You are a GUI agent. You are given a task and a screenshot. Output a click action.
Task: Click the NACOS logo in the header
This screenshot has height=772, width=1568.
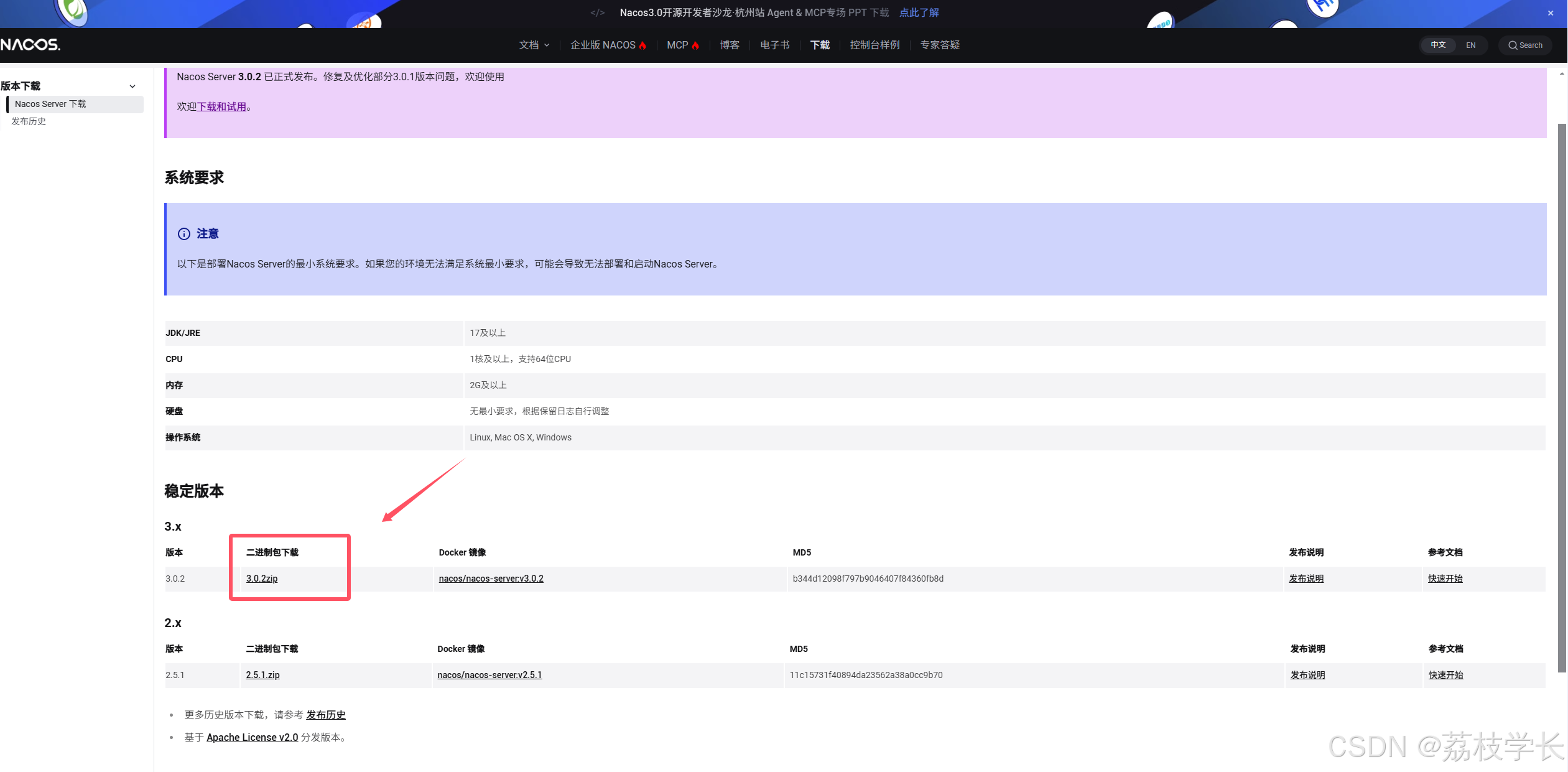30,45
